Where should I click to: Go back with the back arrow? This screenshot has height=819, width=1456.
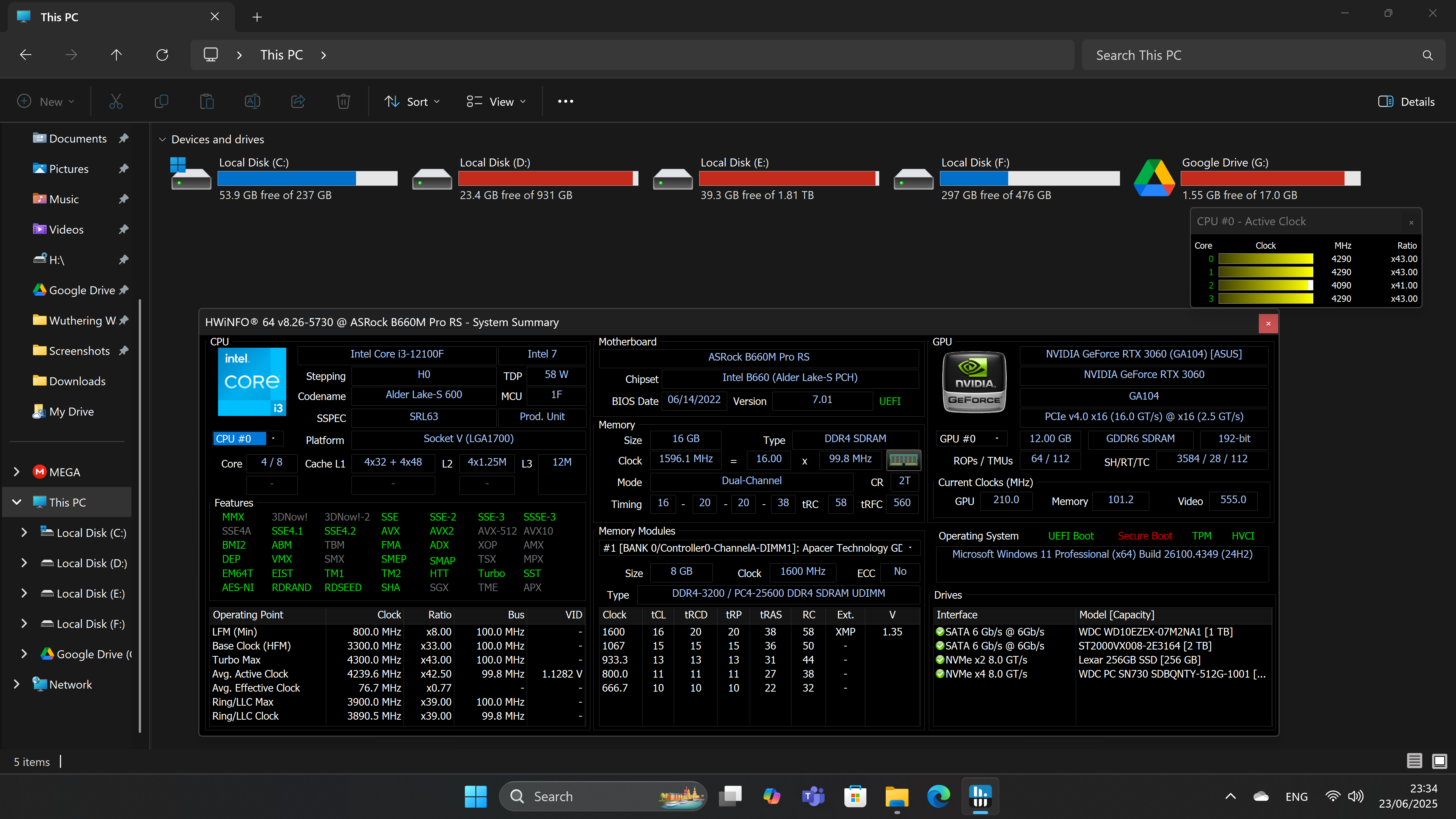[25, 55]
